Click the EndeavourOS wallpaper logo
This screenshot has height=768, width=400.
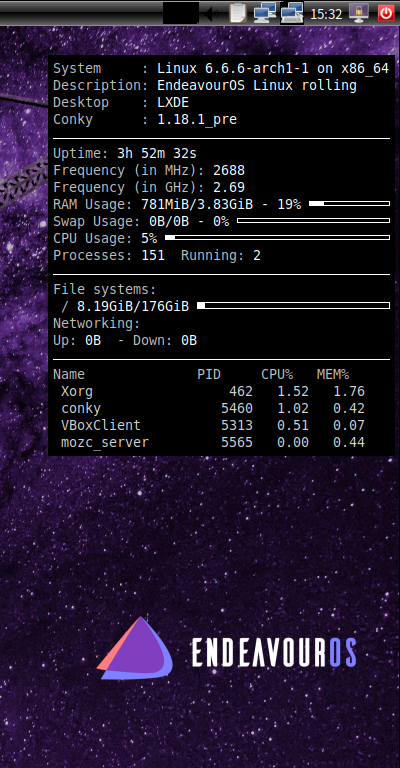(226, 648)
